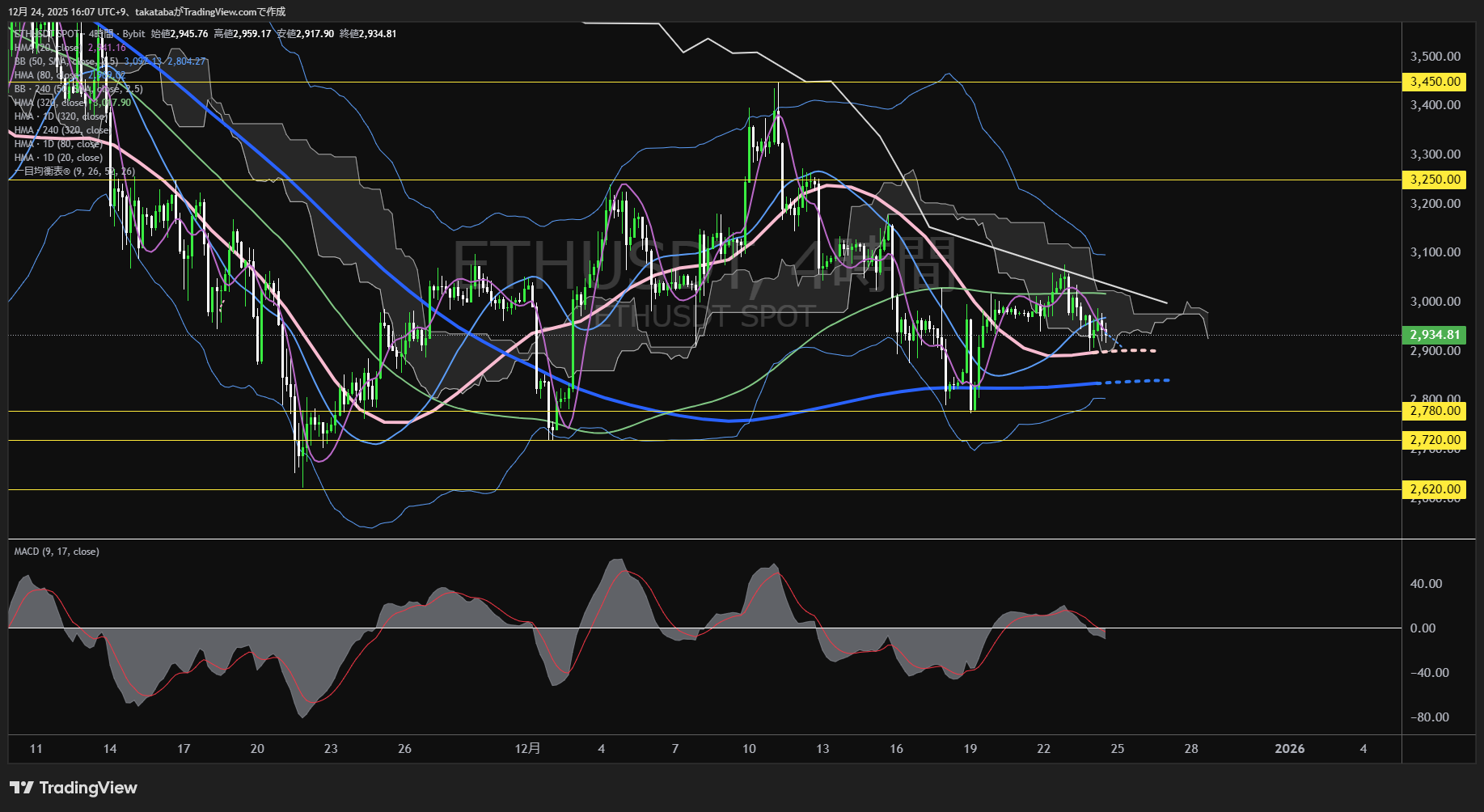Viewport: 1484px width, 812px height.
Task: Select the HMA · 1D (80, close) legend entry
Action: click(x=58, y=144)
